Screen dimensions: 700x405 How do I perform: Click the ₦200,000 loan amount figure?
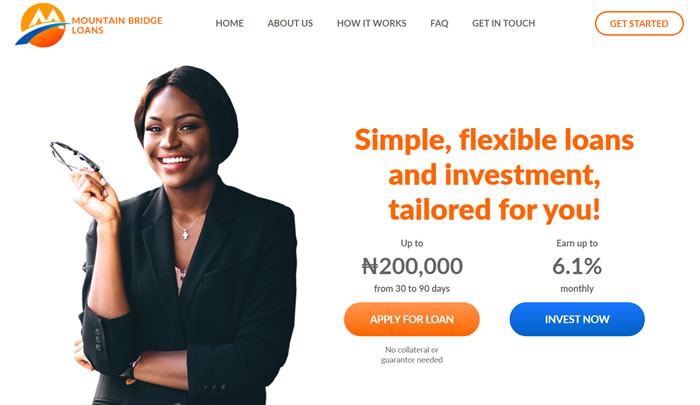412,266
